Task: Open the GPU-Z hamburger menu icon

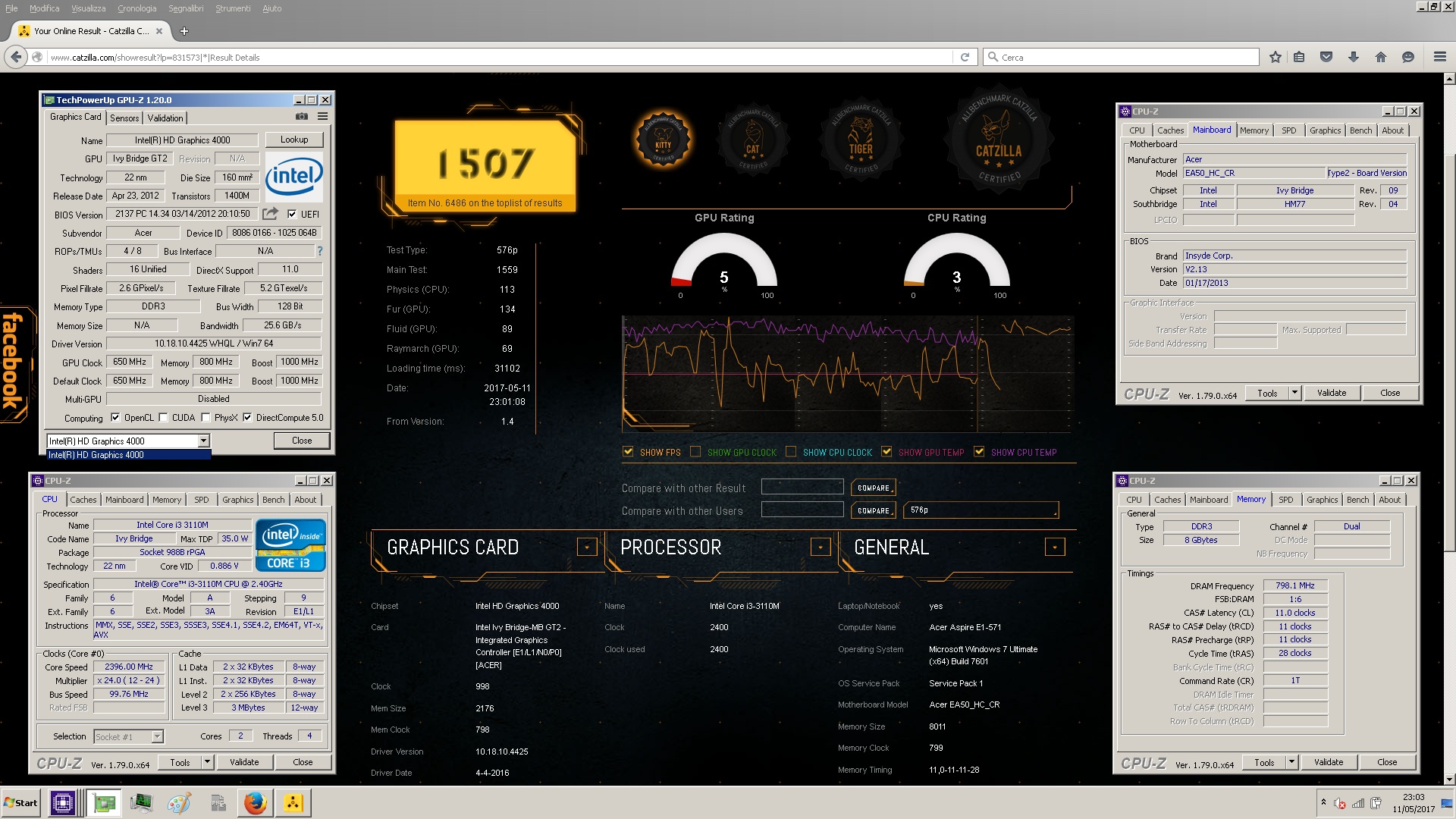Action: pos(323,117)
